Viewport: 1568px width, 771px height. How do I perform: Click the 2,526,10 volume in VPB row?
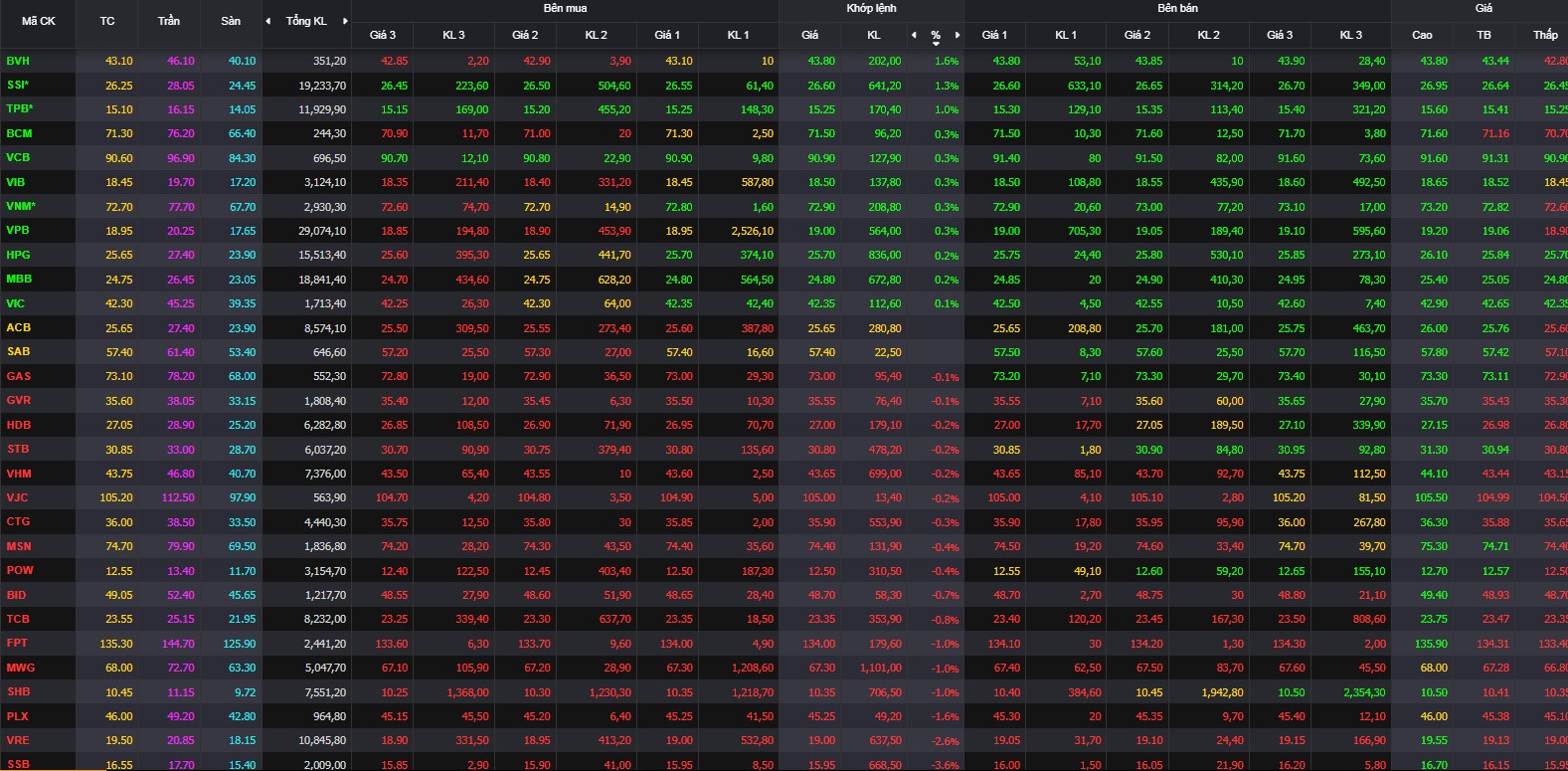click(x=752, y=231)
